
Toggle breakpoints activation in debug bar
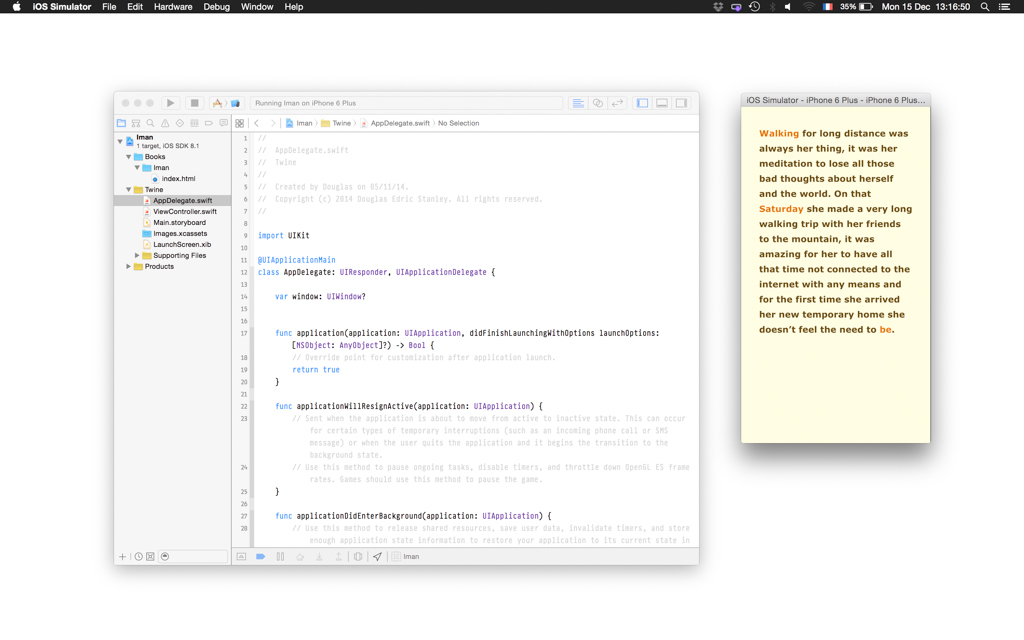click(260, 556)
